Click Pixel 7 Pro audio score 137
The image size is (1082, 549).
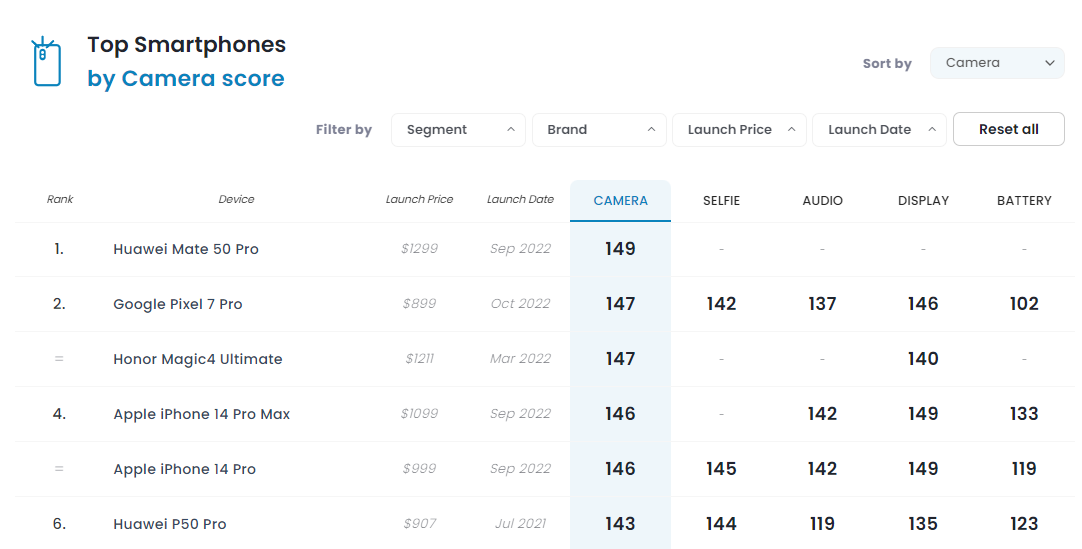click(x=823, y=304)
